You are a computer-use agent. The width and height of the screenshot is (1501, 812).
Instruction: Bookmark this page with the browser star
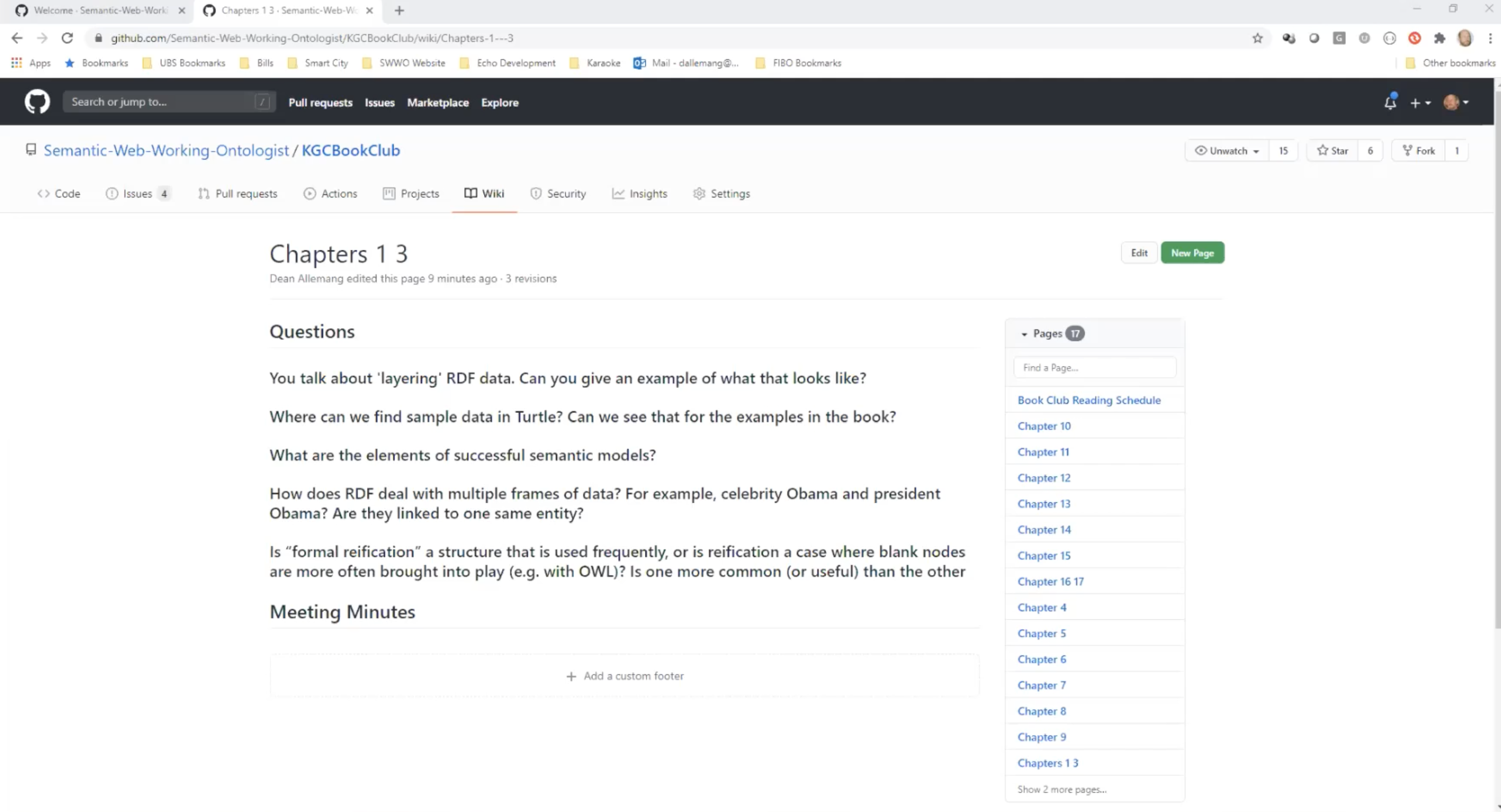(x=1258, y=38)
